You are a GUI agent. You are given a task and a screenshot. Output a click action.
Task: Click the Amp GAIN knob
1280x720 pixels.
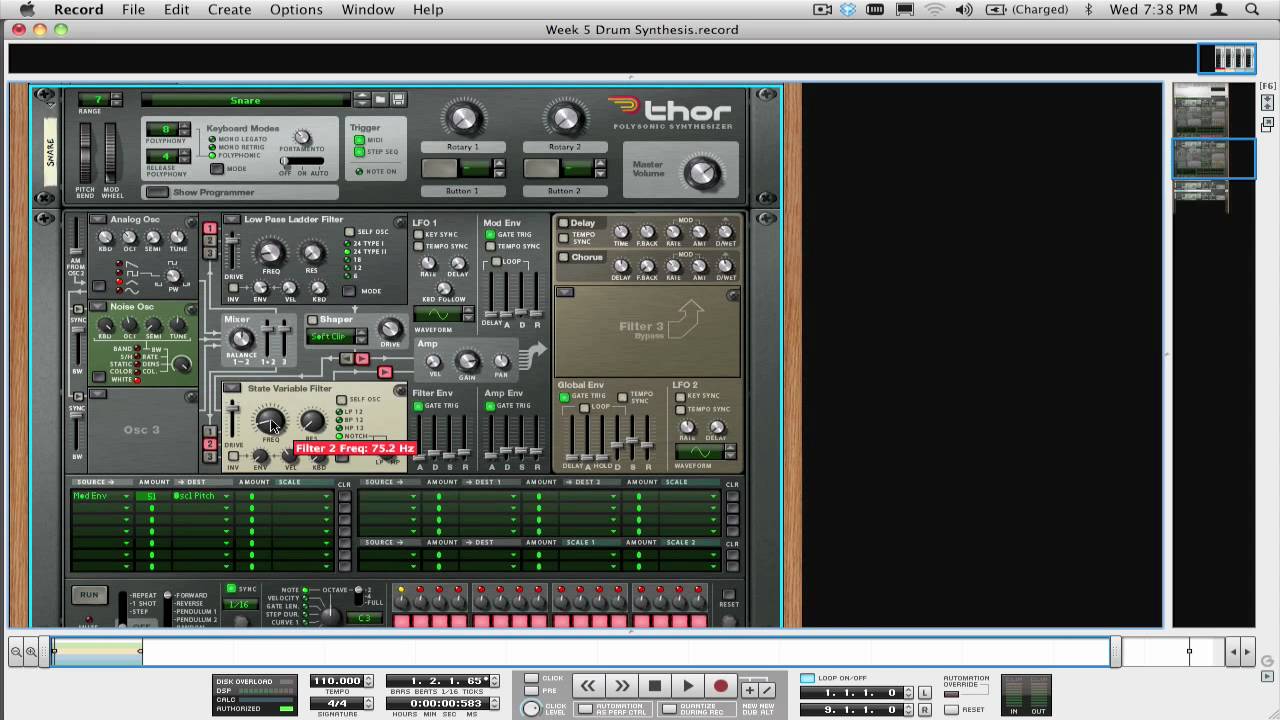tap(467, 361)
